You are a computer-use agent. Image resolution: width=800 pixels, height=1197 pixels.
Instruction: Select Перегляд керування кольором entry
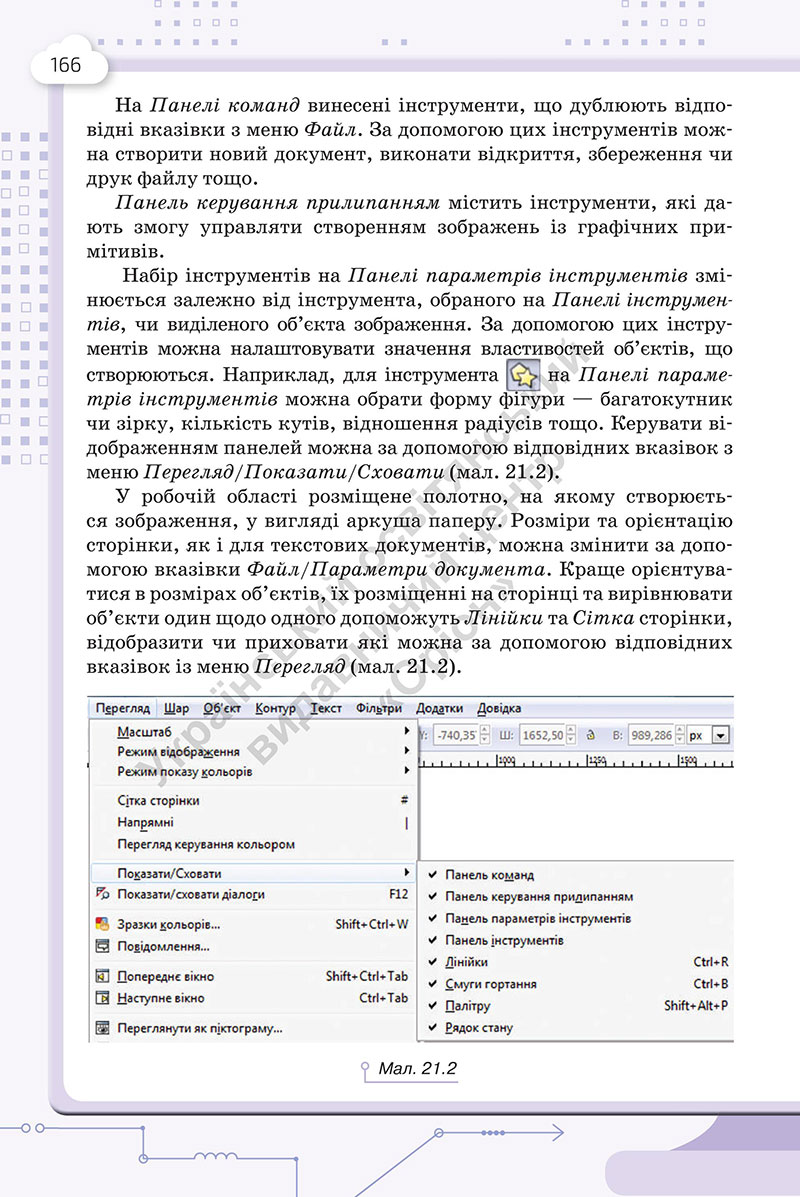pyautogui.click(x=252, y=844)
